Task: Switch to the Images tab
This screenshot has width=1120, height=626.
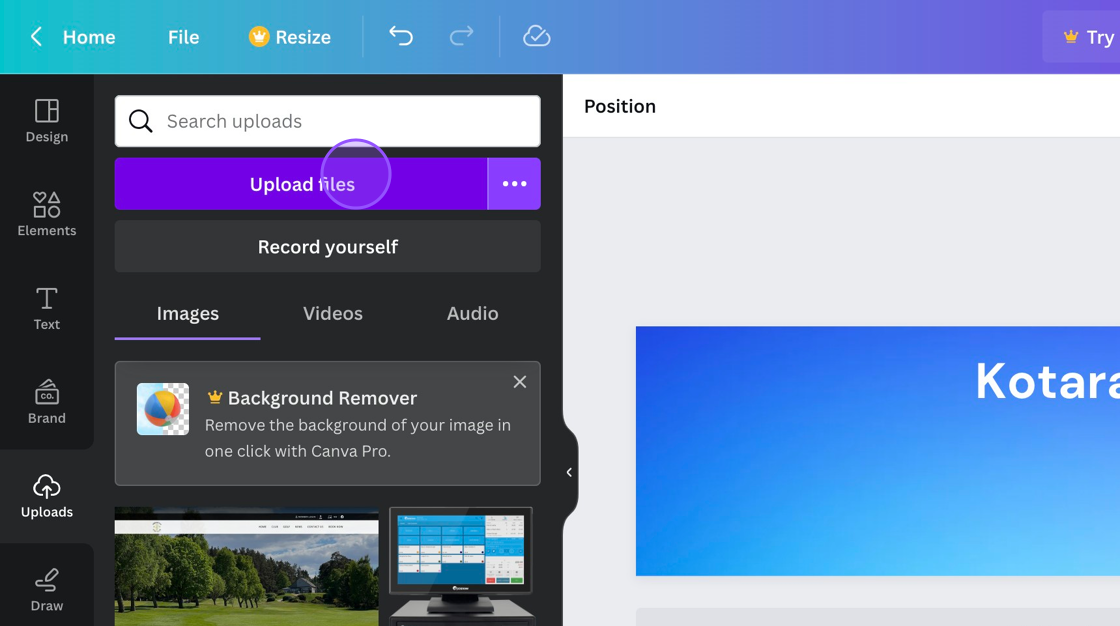Action: 188,314
